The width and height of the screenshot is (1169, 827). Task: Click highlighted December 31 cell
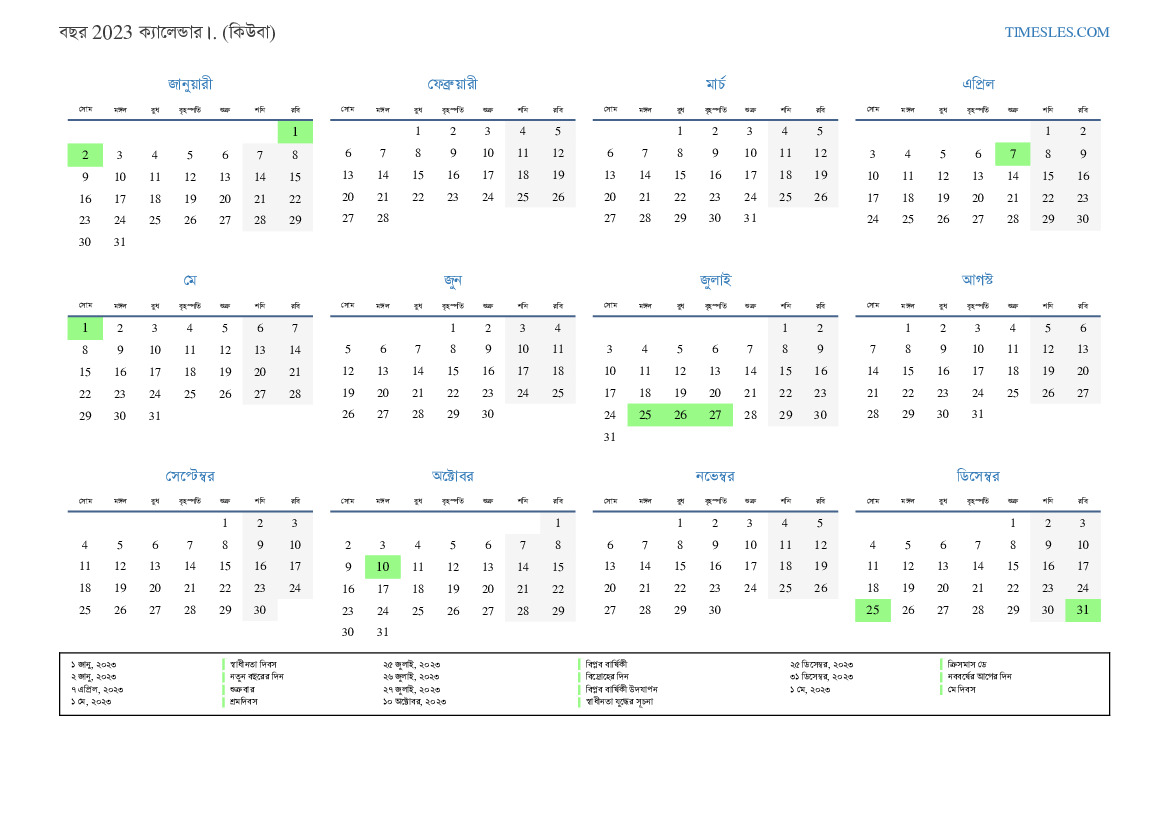[x=1083, y=610]
